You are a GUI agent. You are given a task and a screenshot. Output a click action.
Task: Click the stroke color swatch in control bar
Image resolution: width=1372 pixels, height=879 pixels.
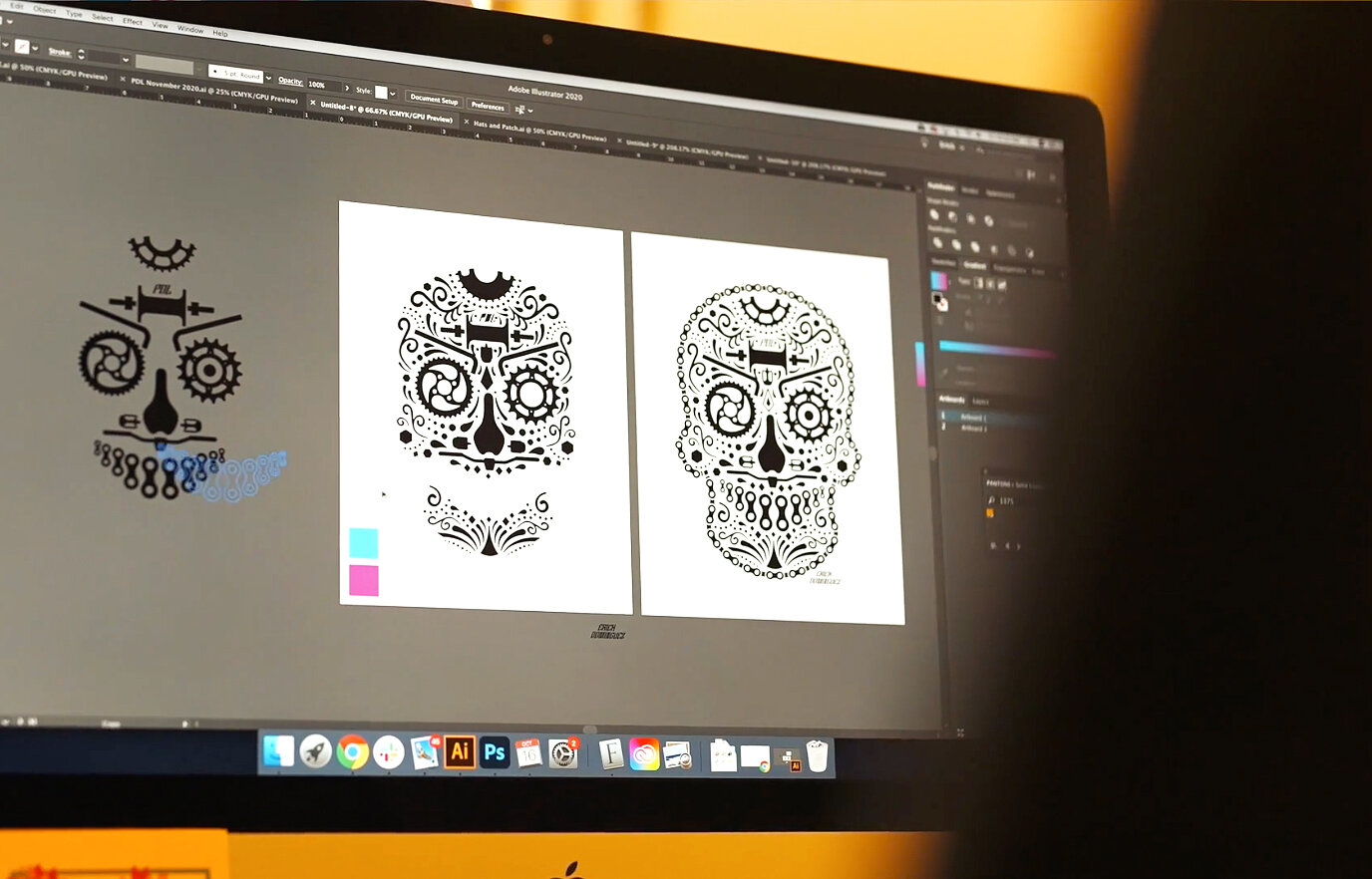point(22,47)
